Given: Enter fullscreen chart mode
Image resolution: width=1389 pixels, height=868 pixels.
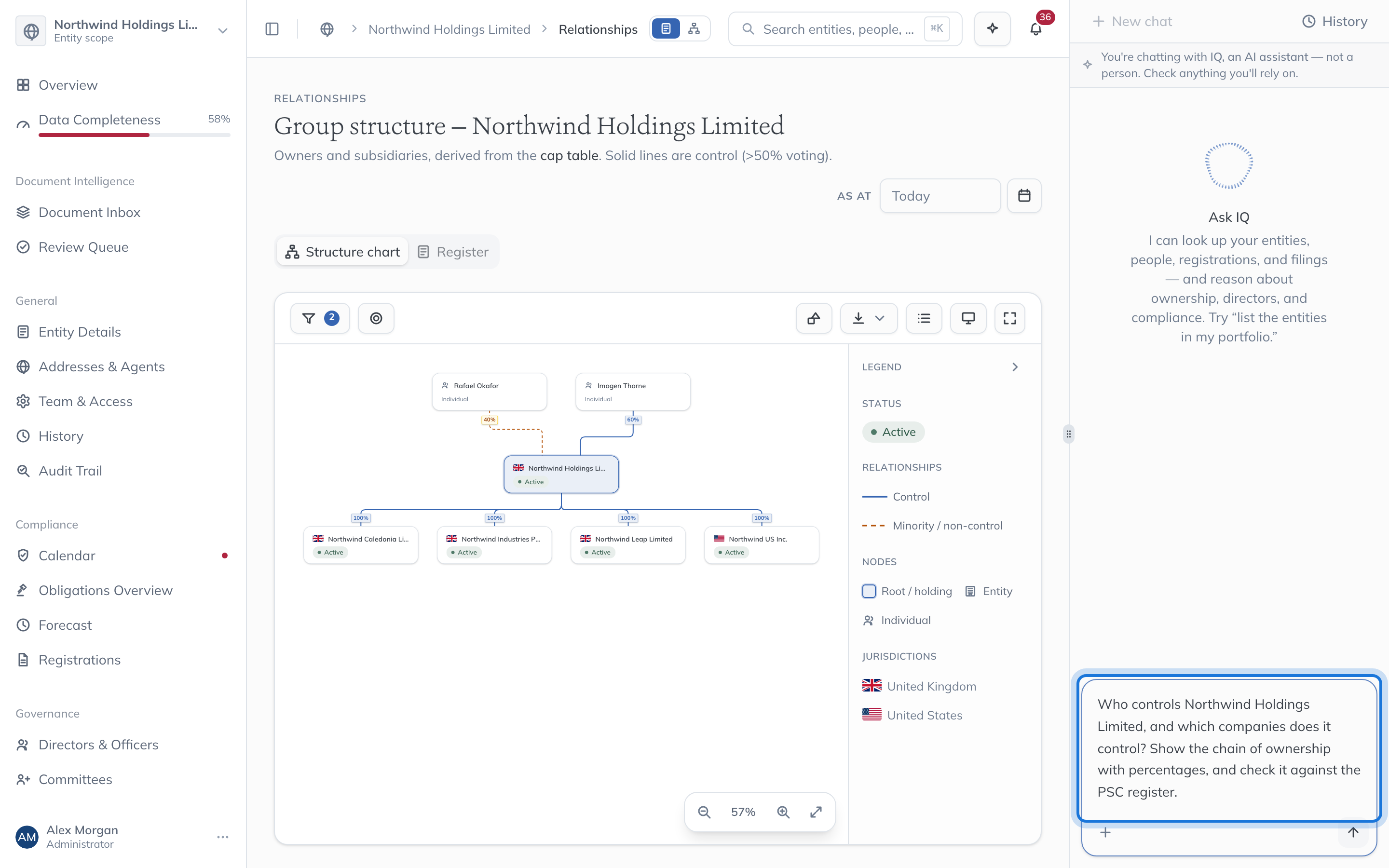Looking at the screenshot, I should pyautogui.click(x=1009, y=318).
